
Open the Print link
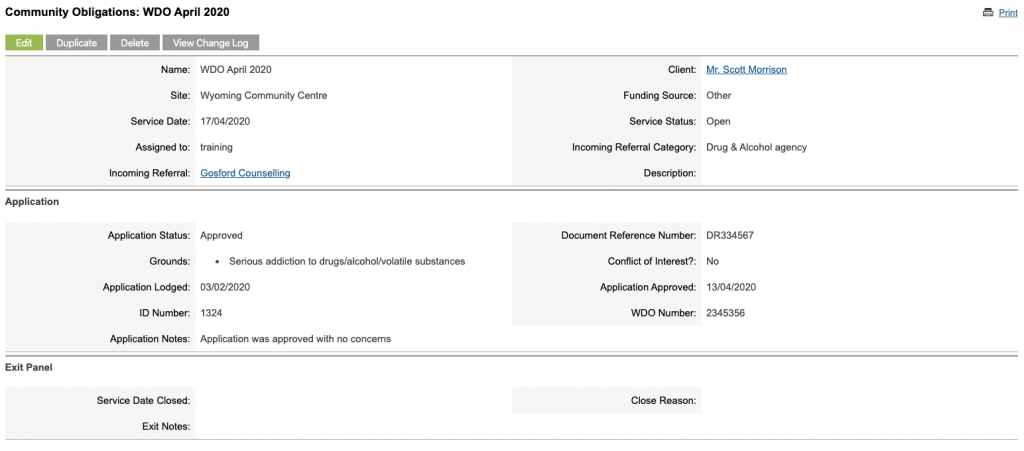click(x=1008, y=12)
